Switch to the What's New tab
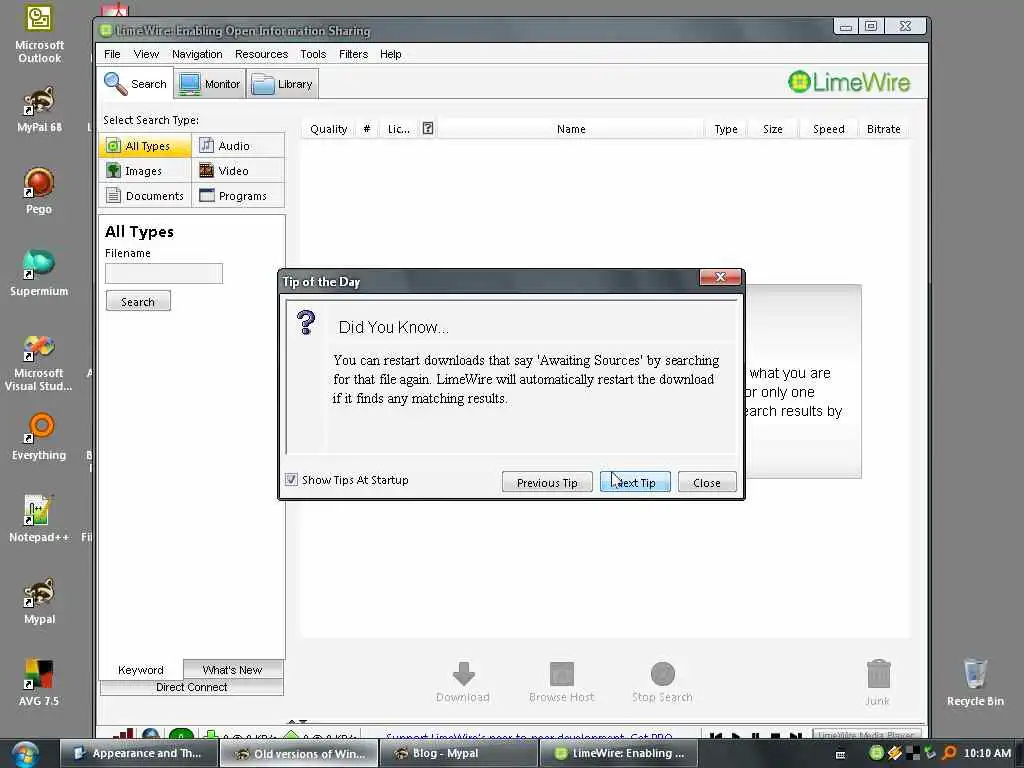The image size is (1024, 768). point(232,669)
